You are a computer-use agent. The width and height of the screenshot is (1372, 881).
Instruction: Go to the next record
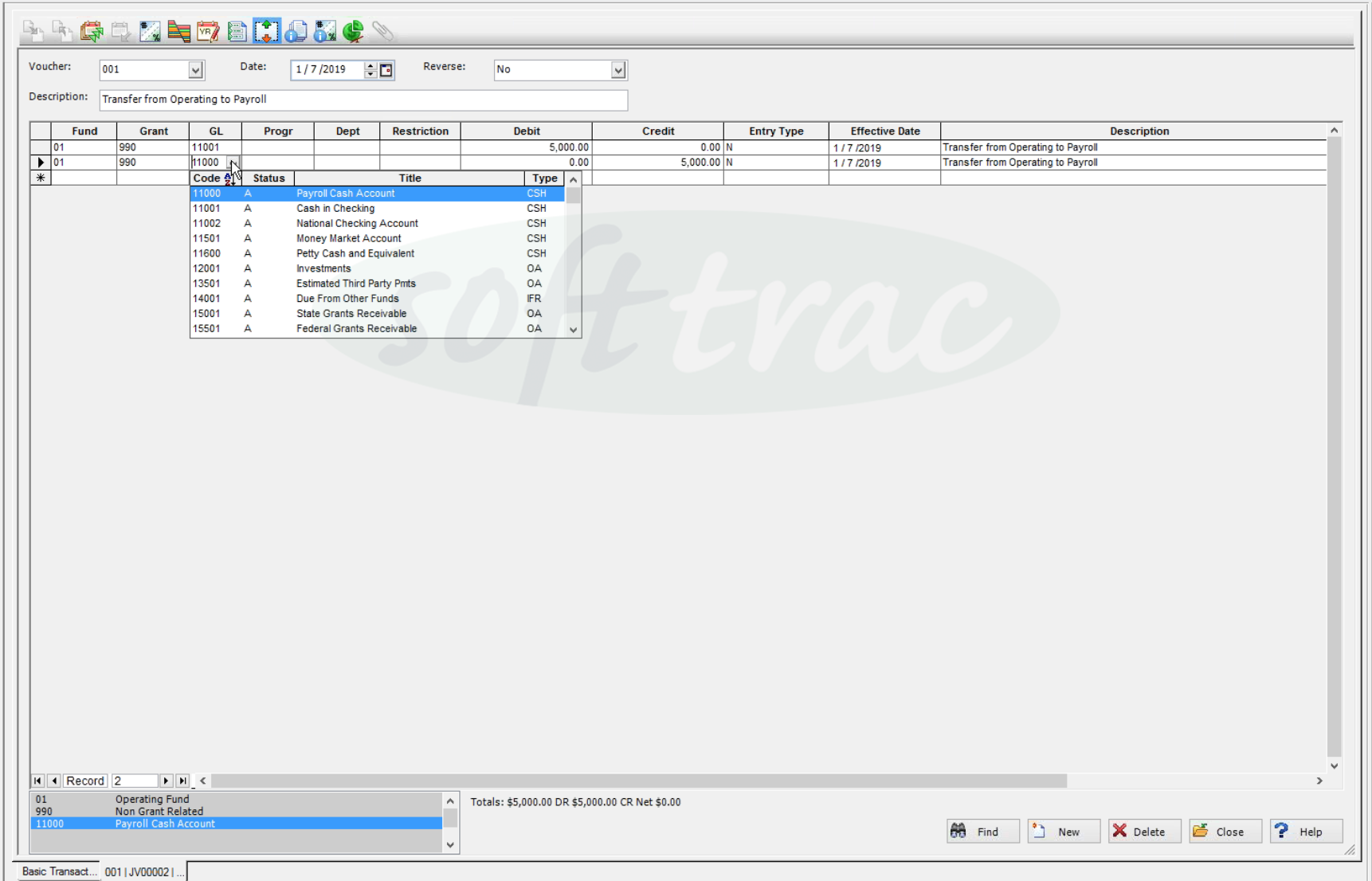click(x=166, y=781)
